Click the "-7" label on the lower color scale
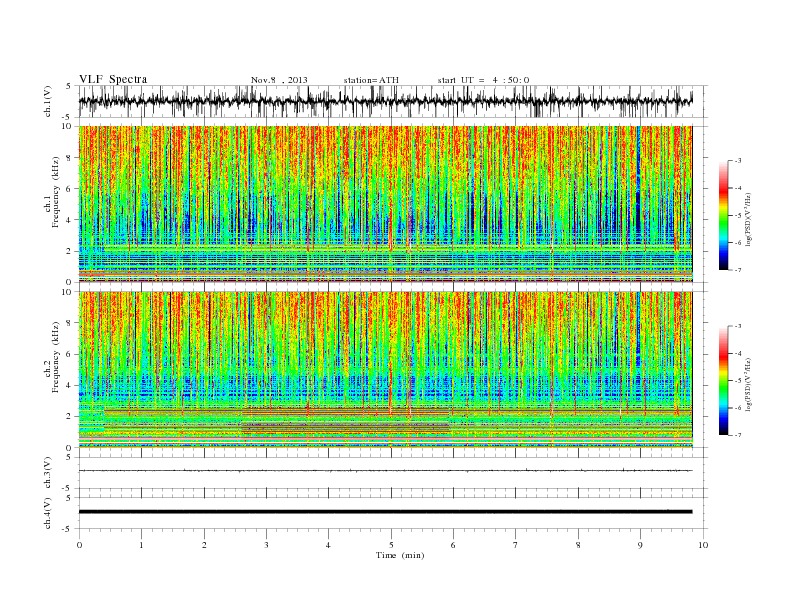This screenshot has width=792, height=612. (738, 435)
